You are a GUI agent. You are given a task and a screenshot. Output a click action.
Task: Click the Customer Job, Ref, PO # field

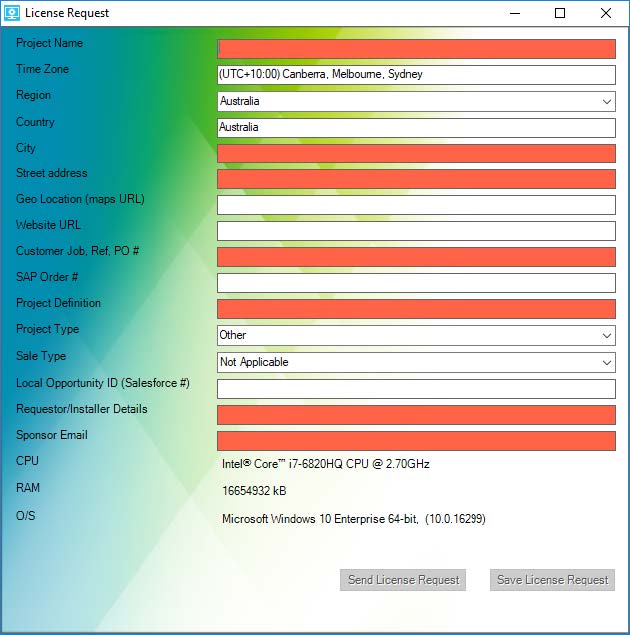[416, 257]
